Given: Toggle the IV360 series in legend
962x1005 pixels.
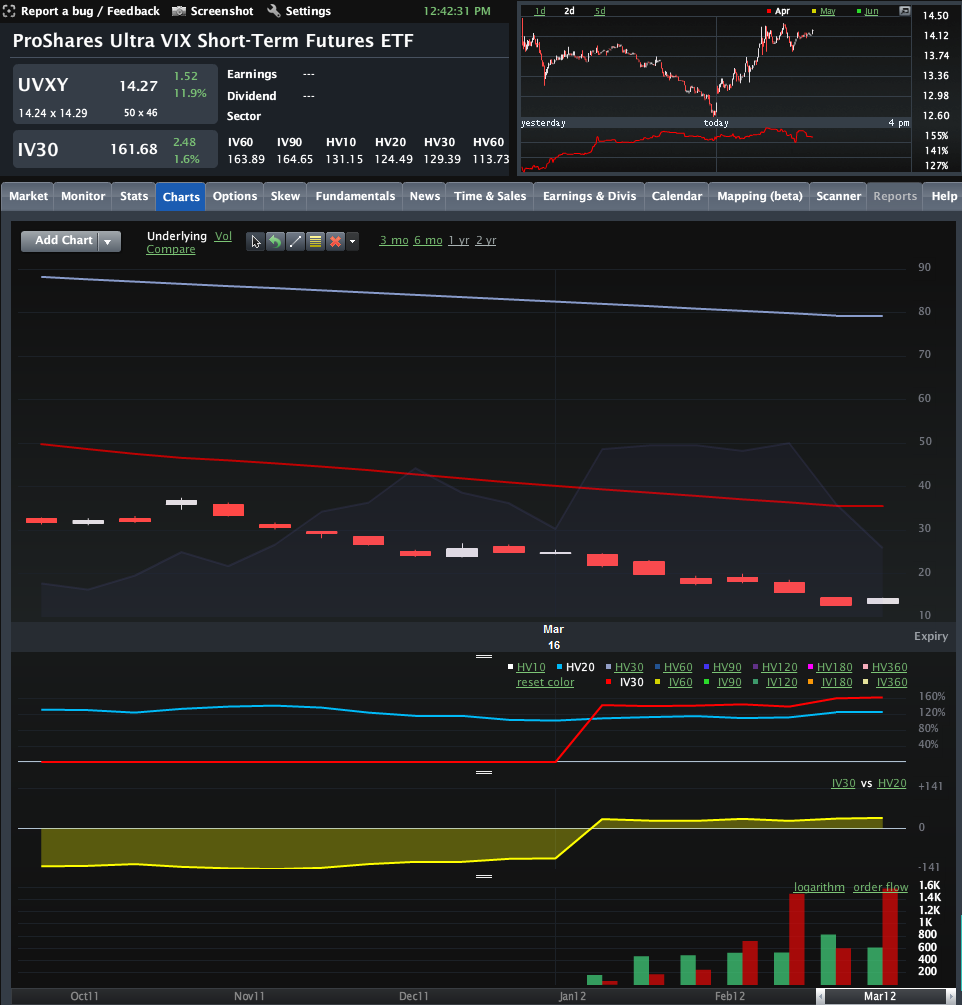Looking at the screenshot, I should pos(892,683).
